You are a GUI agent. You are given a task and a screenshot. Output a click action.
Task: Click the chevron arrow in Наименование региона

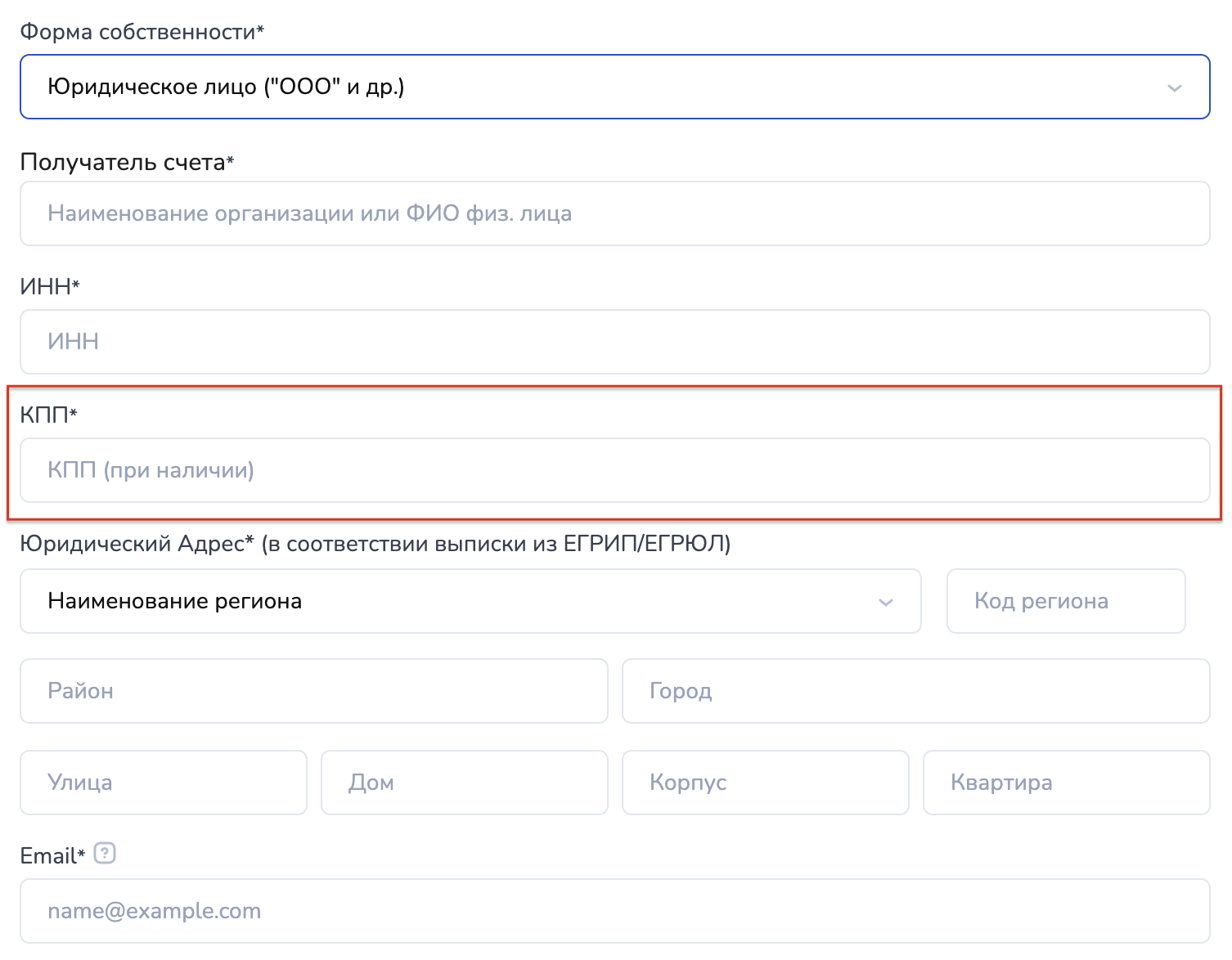pyautogui.click(x=885, y=603)
